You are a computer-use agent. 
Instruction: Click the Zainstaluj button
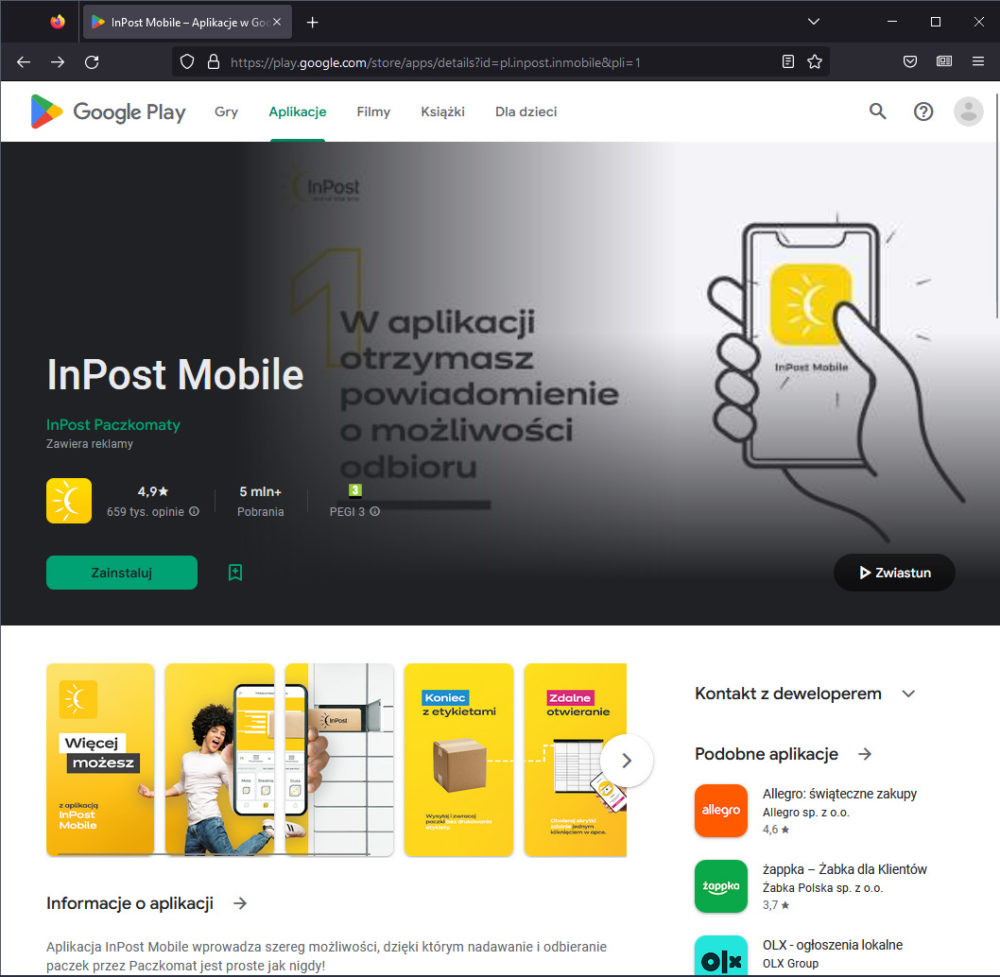point(122,573)
